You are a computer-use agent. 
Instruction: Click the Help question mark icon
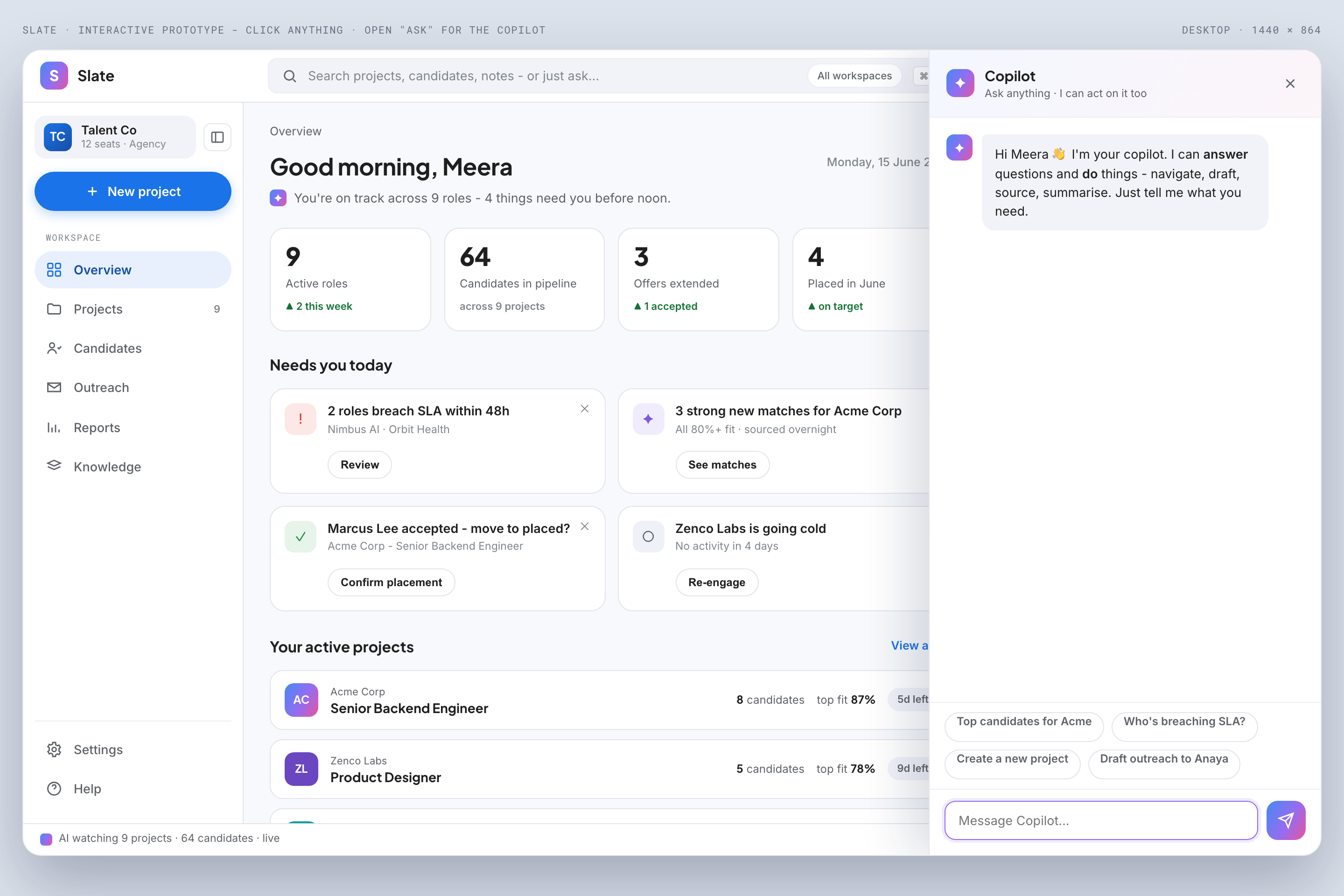pos(54,789)
